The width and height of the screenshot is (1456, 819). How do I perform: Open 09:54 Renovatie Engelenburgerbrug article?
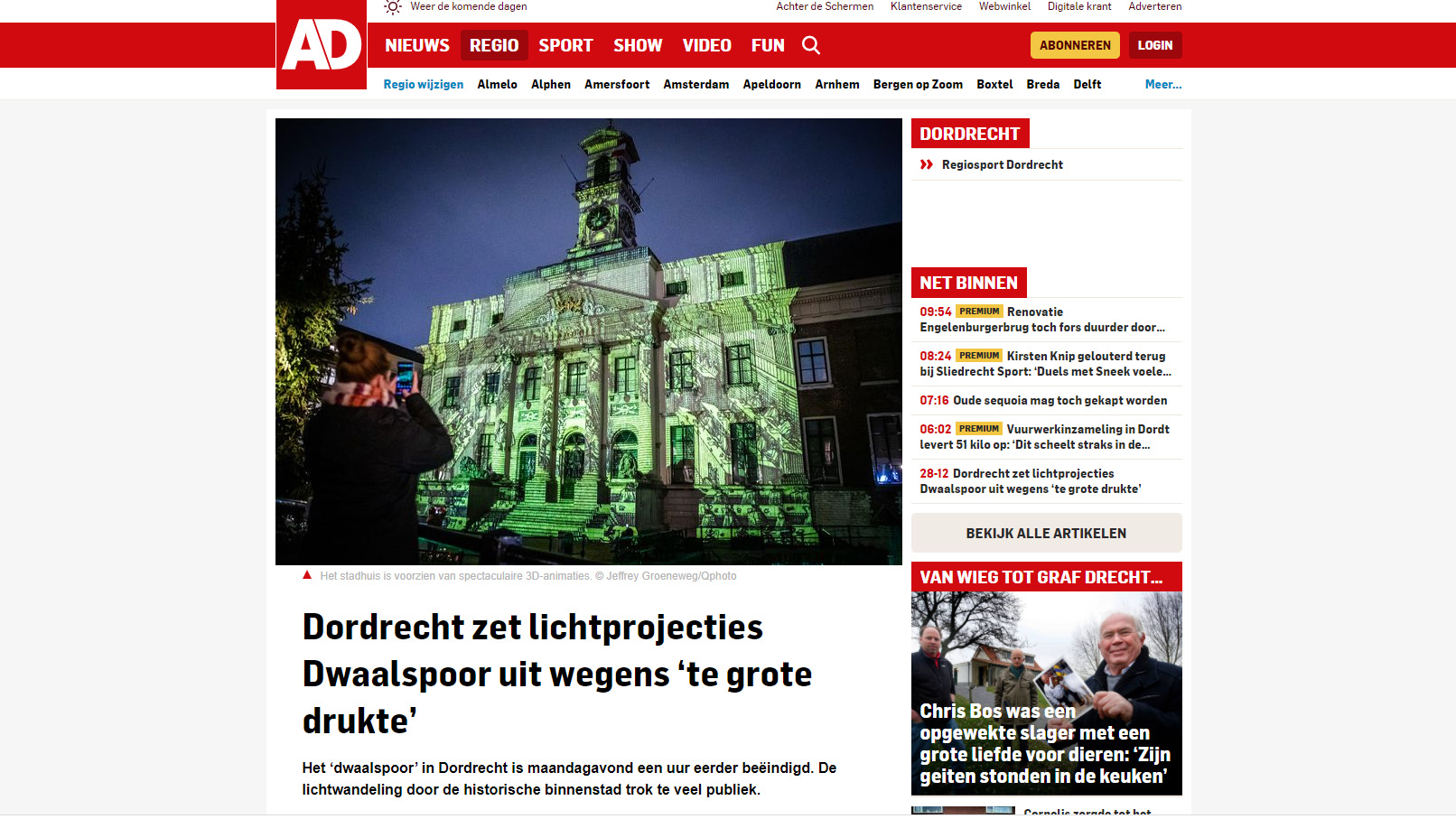click(x=1046, y=320)
